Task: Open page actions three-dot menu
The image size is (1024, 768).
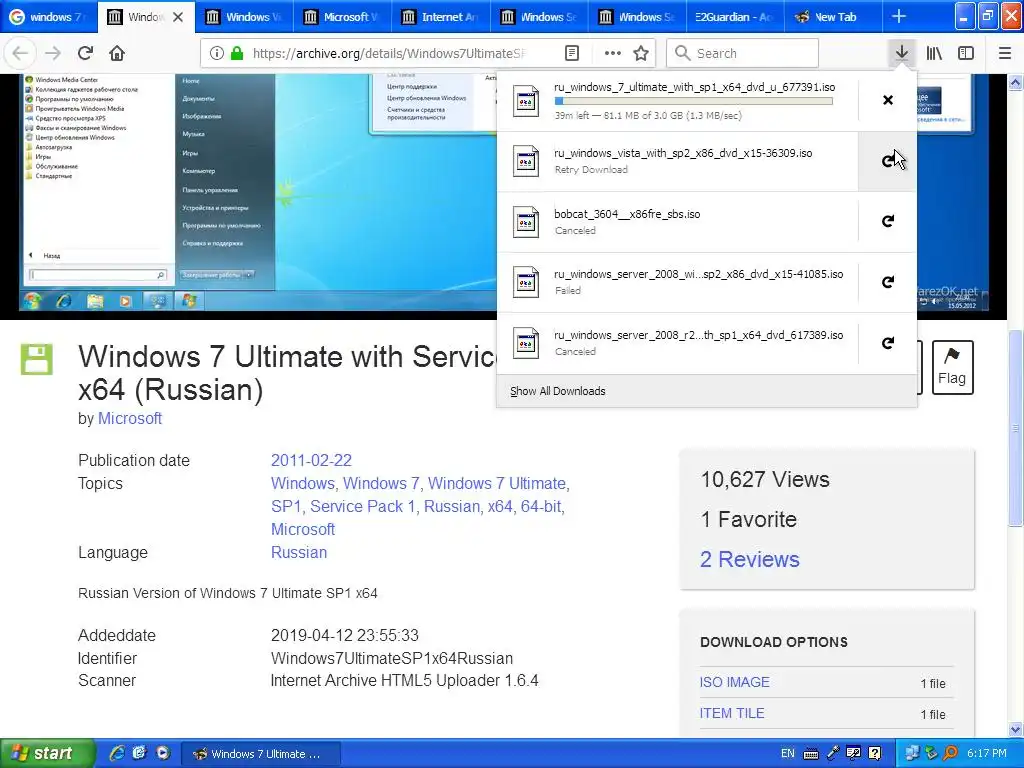Action: pos(613,53)
